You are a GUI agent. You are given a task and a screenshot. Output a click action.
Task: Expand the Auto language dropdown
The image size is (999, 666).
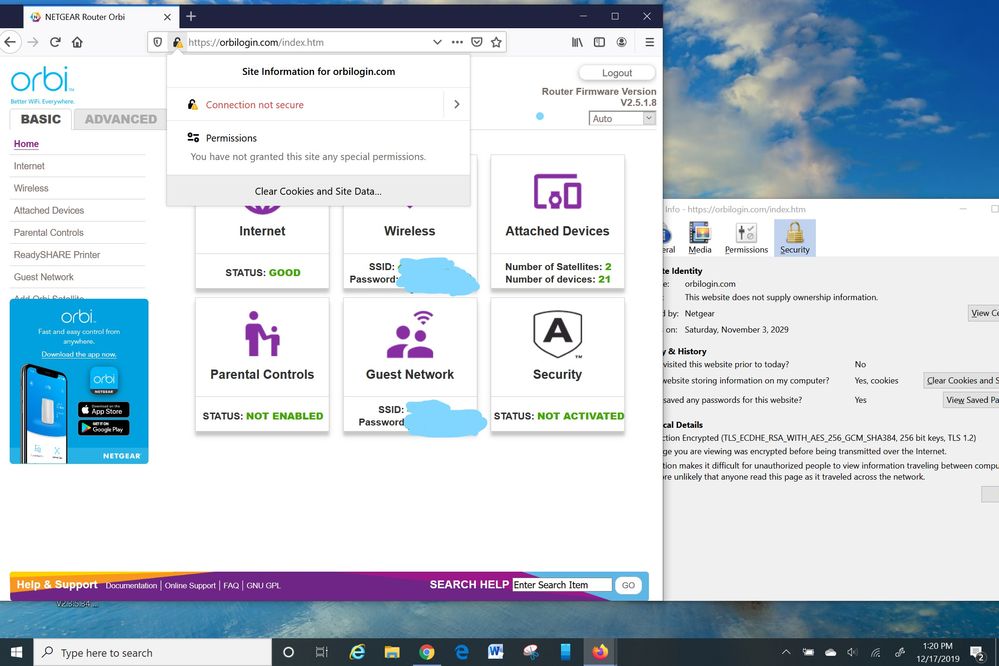(x=622, y=118)
